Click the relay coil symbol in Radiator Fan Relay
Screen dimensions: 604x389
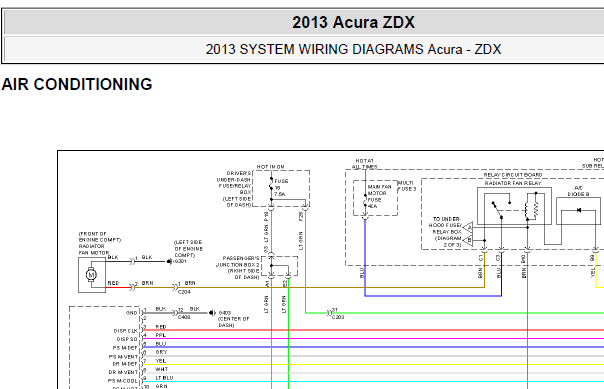532,211
